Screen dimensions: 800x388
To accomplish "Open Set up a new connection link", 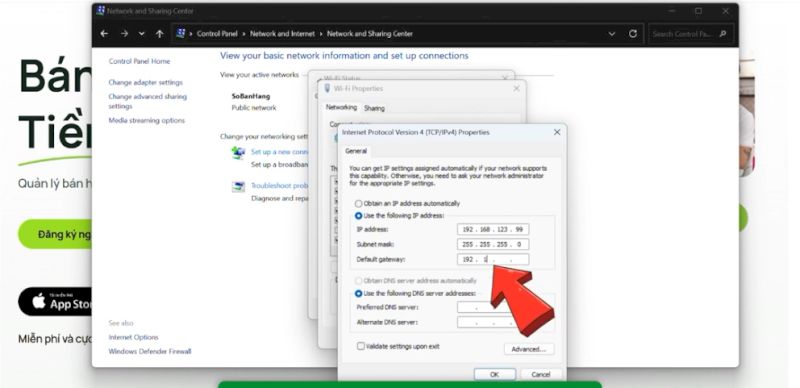I will point(280,152).
